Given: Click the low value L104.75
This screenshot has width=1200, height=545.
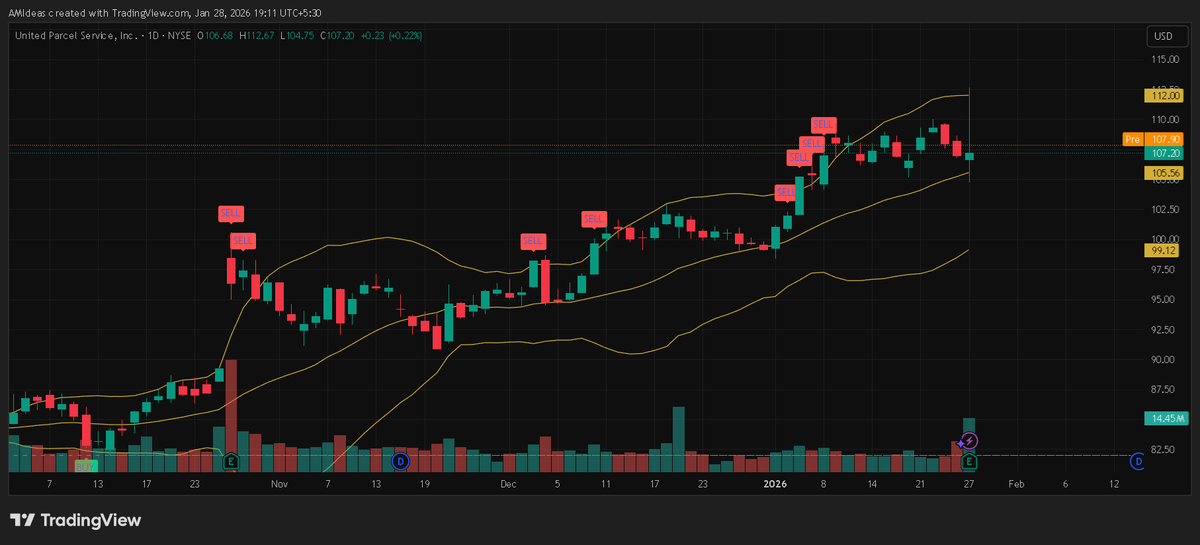Looking at the screenshot, I should point(296,36).
